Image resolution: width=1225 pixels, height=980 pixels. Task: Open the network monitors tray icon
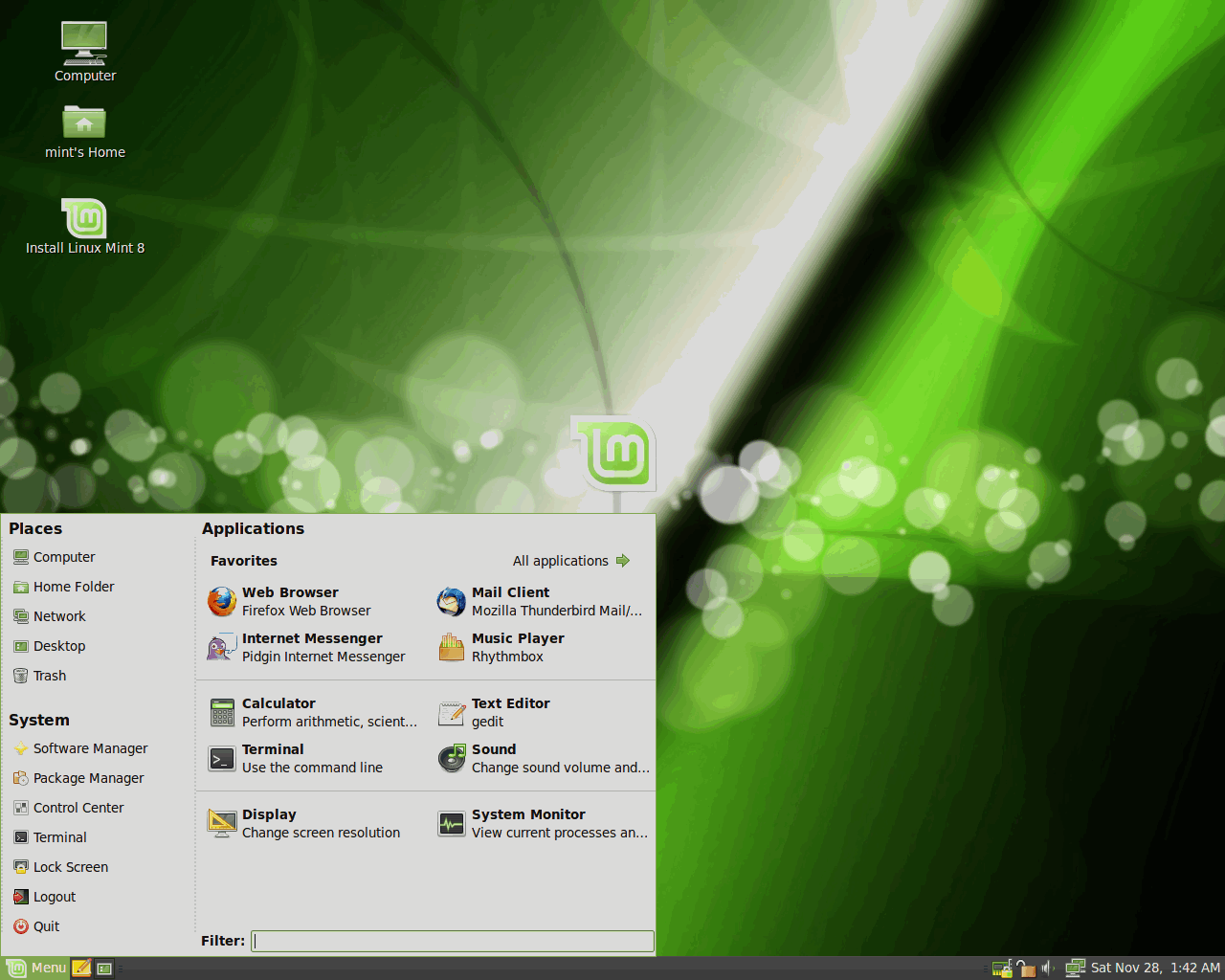[x=1076, y=969]
